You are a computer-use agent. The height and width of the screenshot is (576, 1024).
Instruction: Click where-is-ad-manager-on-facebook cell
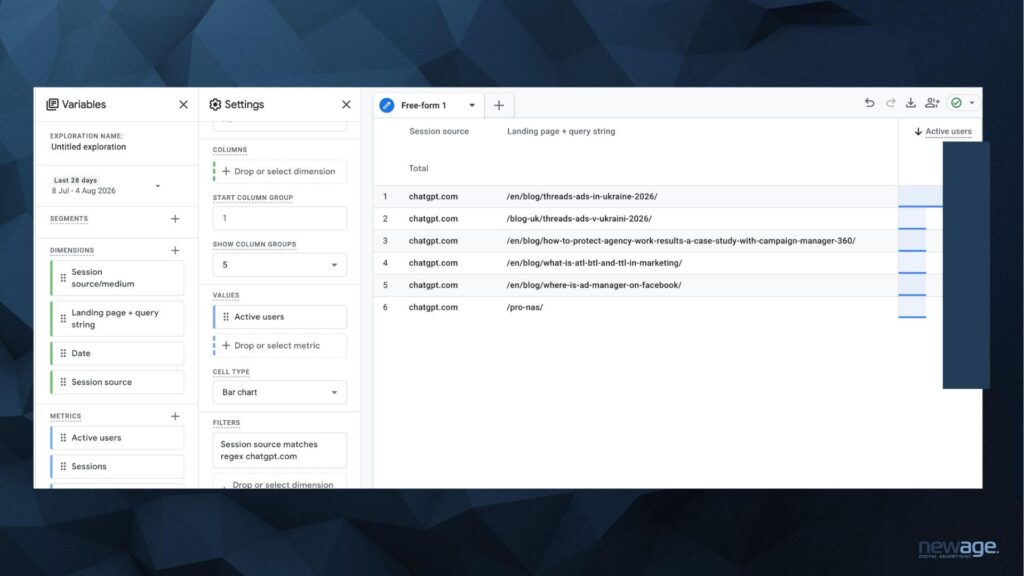click(594, 285)
